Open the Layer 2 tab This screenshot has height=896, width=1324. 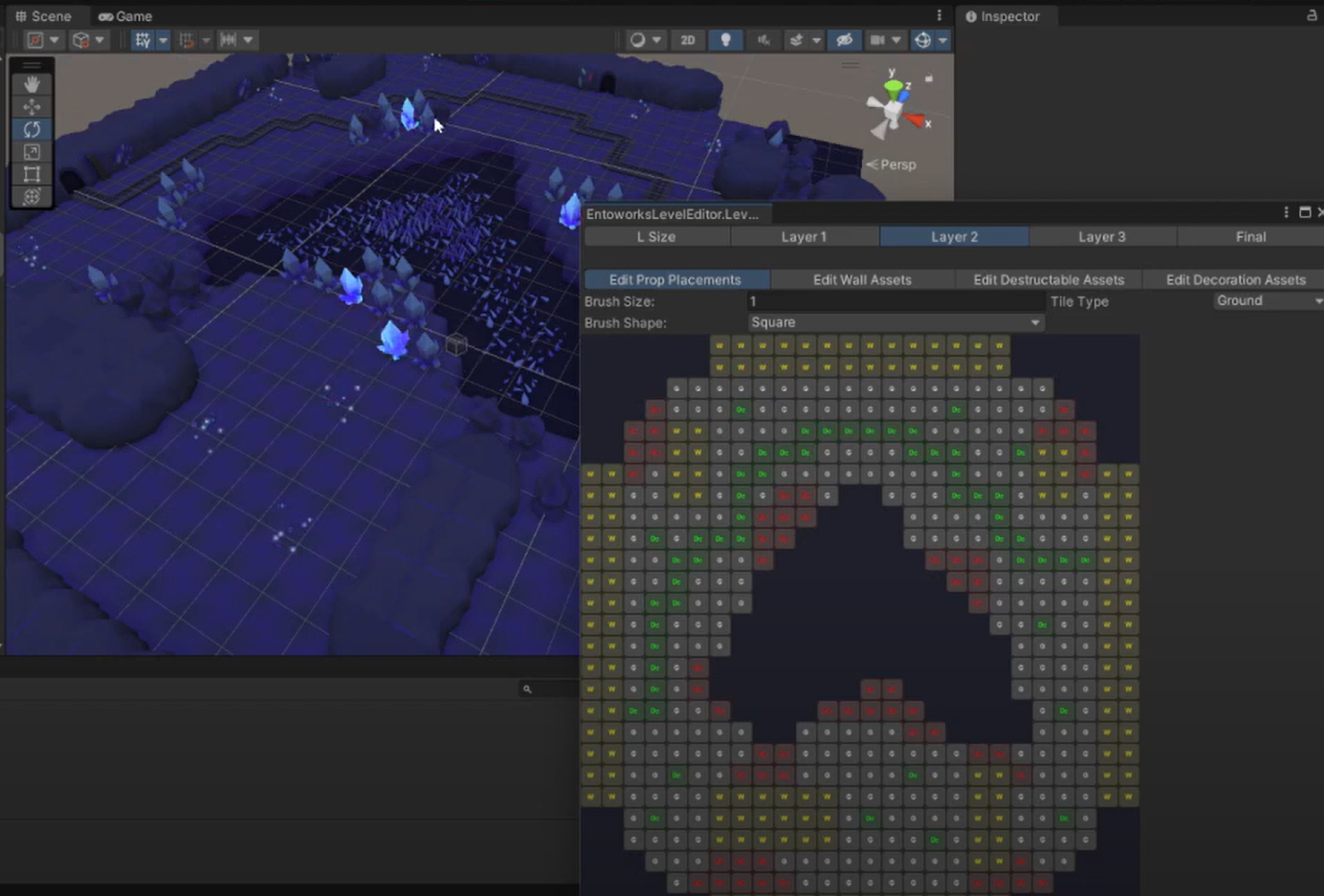[x=955, y=236]
